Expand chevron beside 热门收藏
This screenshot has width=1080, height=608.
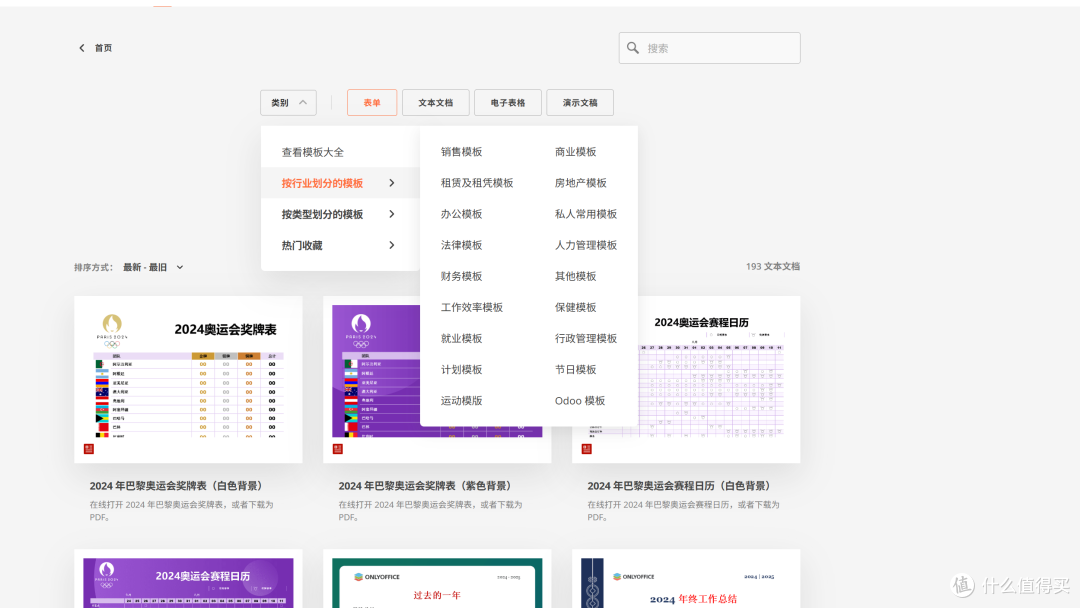392,245
